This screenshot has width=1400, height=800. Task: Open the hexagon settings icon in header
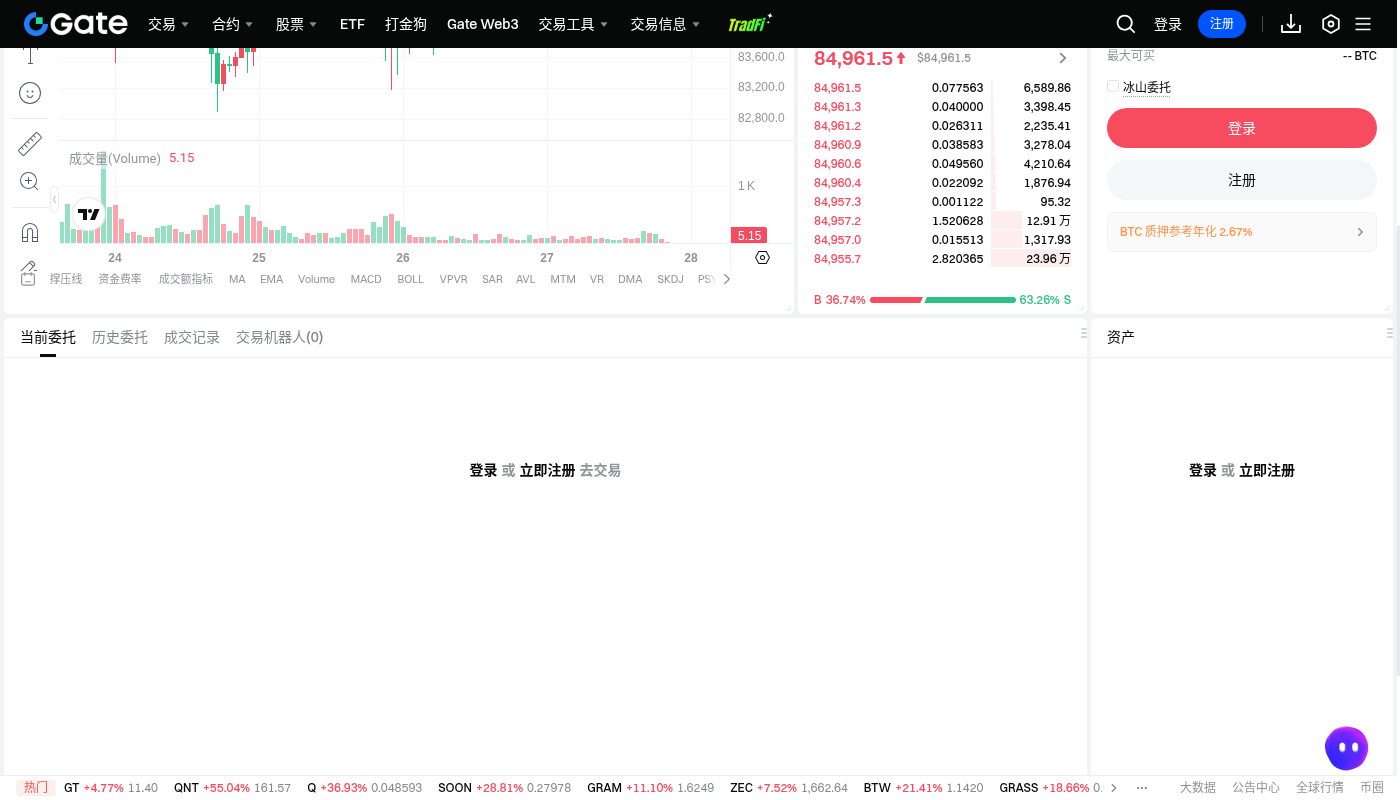click(1331, 24)
